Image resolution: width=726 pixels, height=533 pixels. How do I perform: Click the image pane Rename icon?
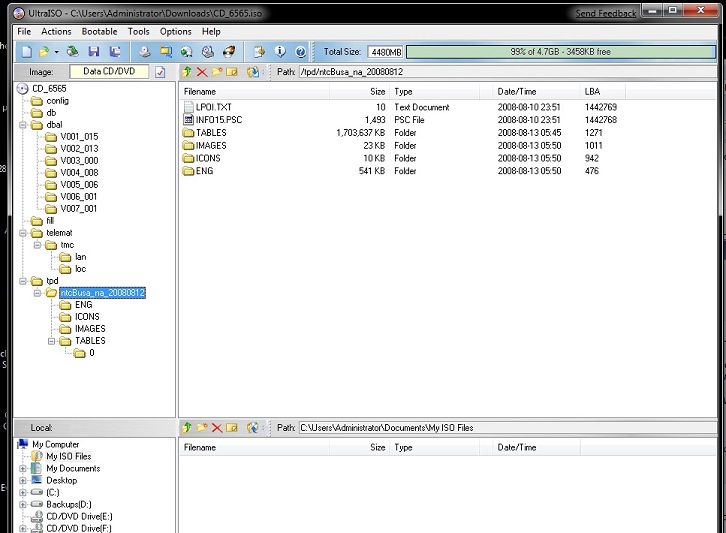[232, 72]
